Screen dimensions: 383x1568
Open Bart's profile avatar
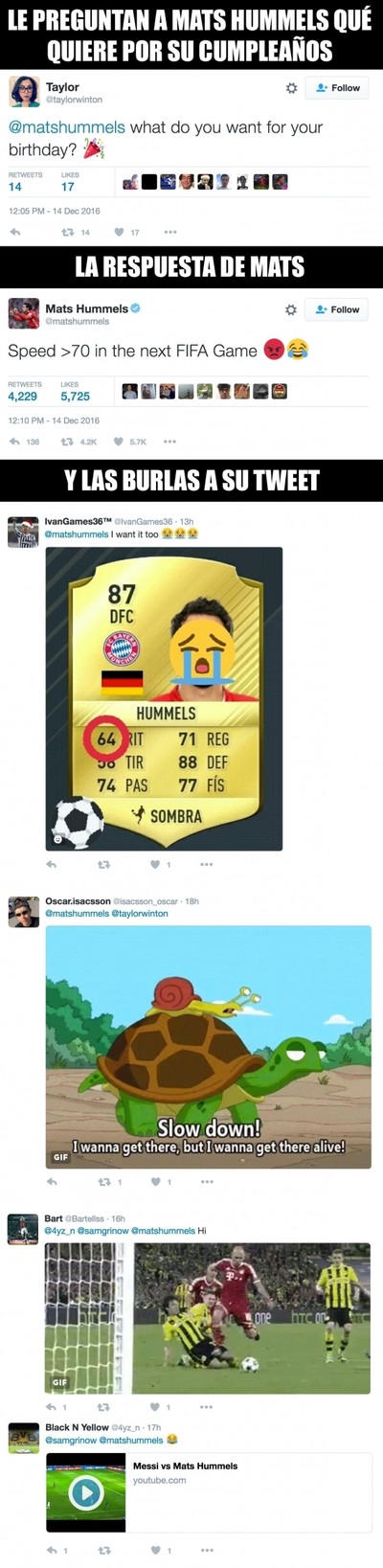coord(23,1229)
